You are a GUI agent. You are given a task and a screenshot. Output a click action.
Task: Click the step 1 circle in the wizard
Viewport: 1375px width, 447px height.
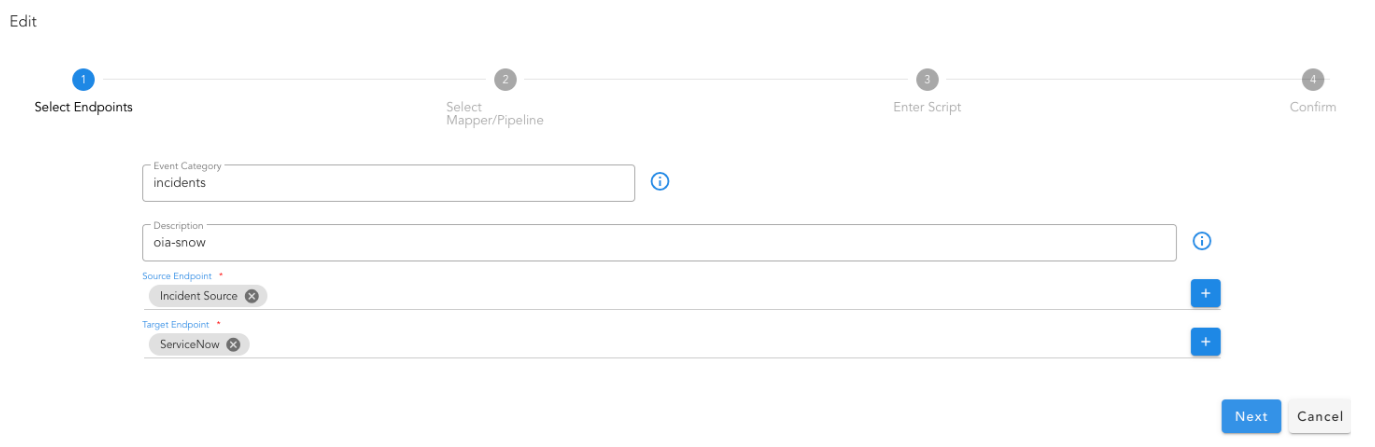click(x=83, y=80)
